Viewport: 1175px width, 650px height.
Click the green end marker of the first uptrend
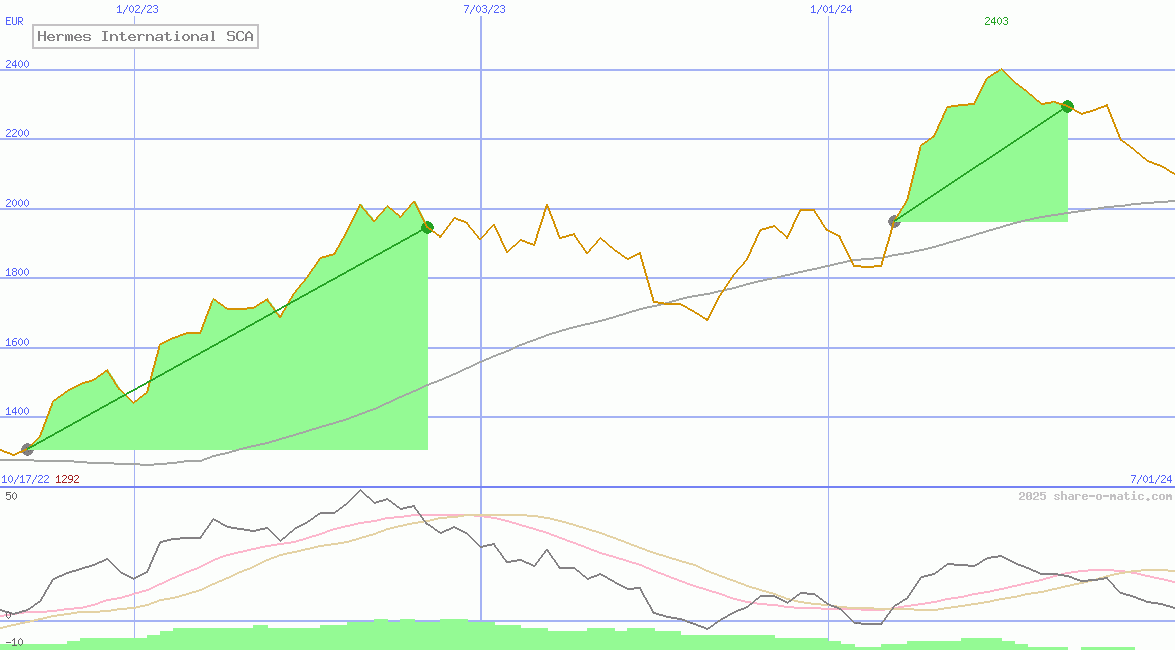[427, 227]
